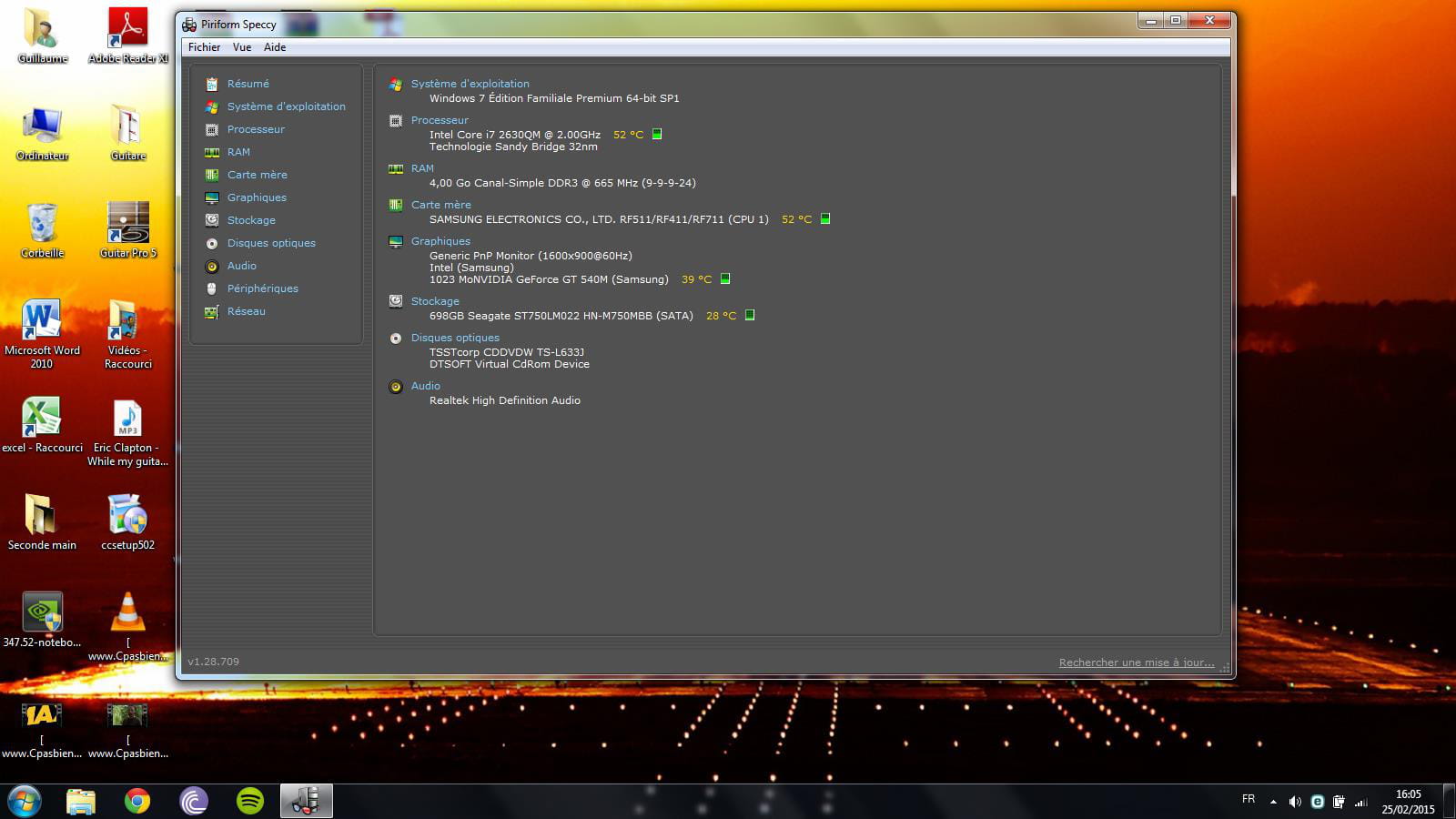Open the Résumé section in sidebar
The image size is (1456, 819).
coord(248,84)
